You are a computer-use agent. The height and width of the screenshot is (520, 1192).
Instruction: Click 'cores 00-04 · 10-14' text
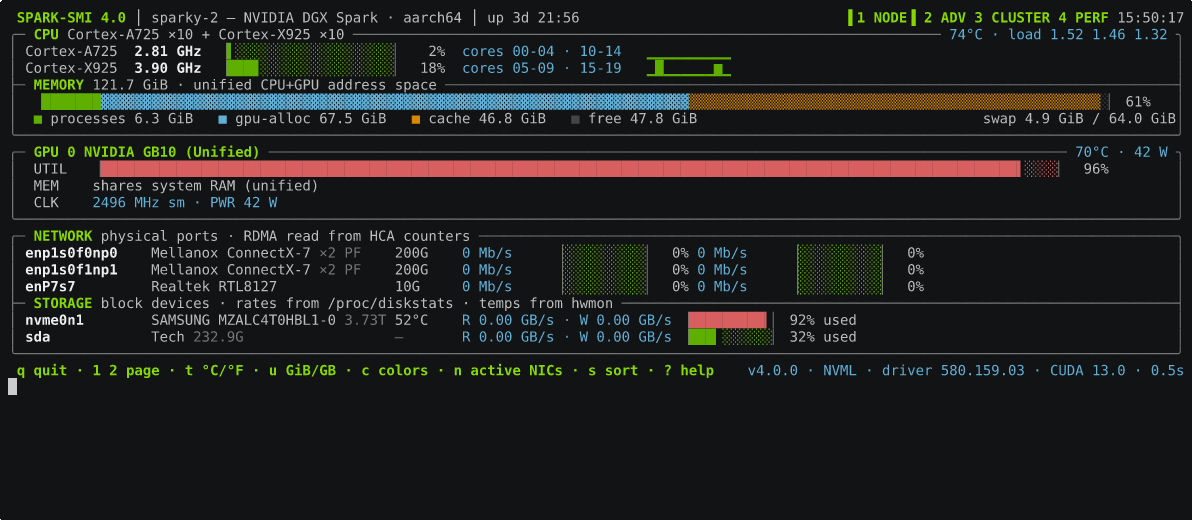542,52
